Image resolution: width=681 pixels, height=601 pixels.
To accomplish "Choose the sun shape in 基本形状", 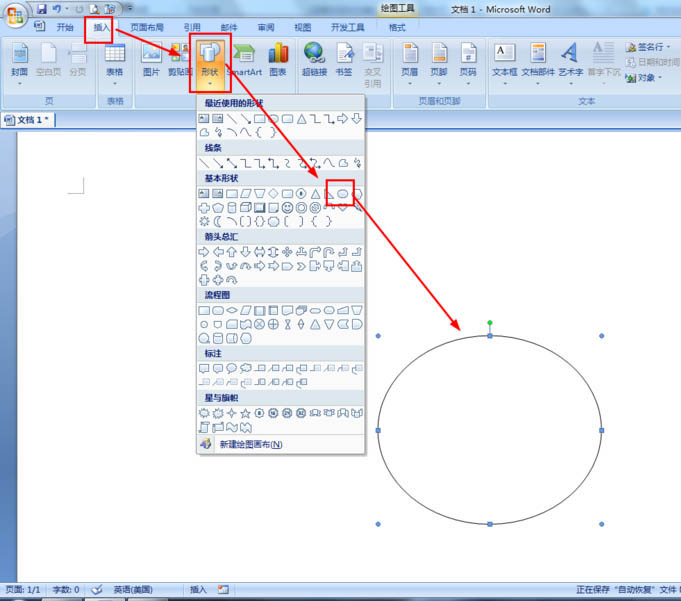I will point(204,221).
